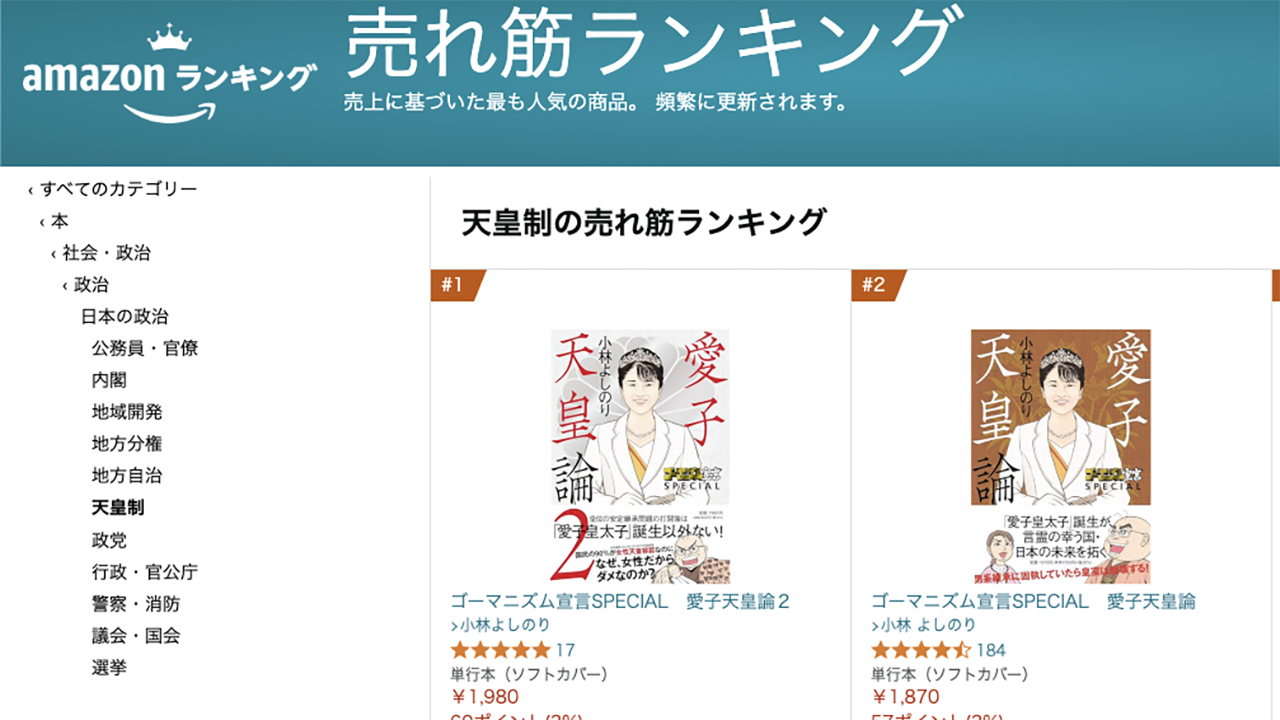The height and width of the screenshot is (720, 1280).
Task: Select 日本の政治 in the category tree
Action: pos(125,317)
